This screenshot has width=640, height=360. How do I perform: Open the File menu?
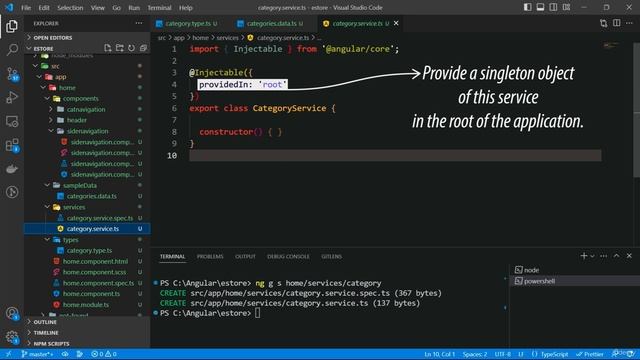pyautogui.click(x=26, y=7)
